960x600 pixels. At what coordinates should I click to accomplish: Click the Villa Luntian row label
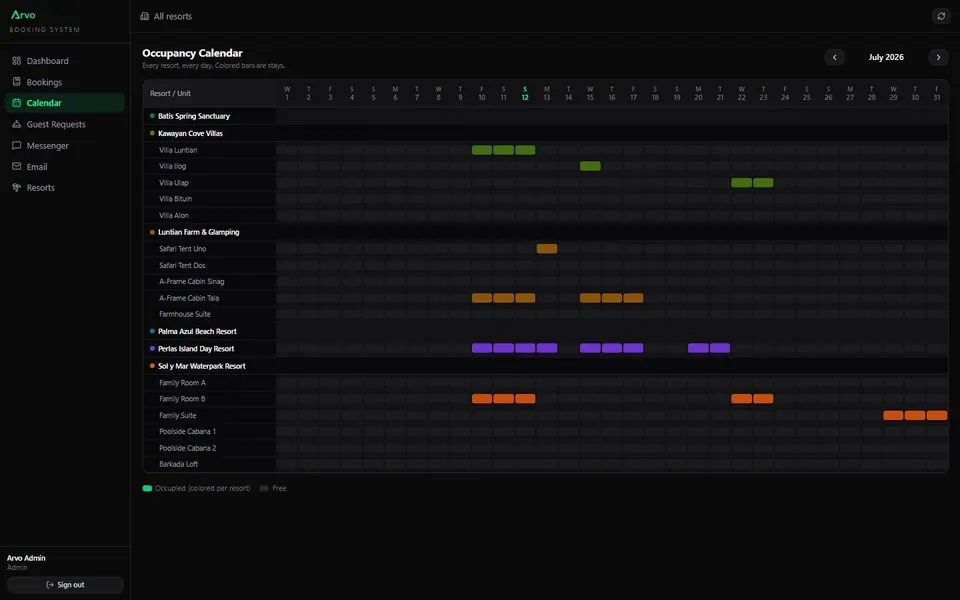coord(178,150)
